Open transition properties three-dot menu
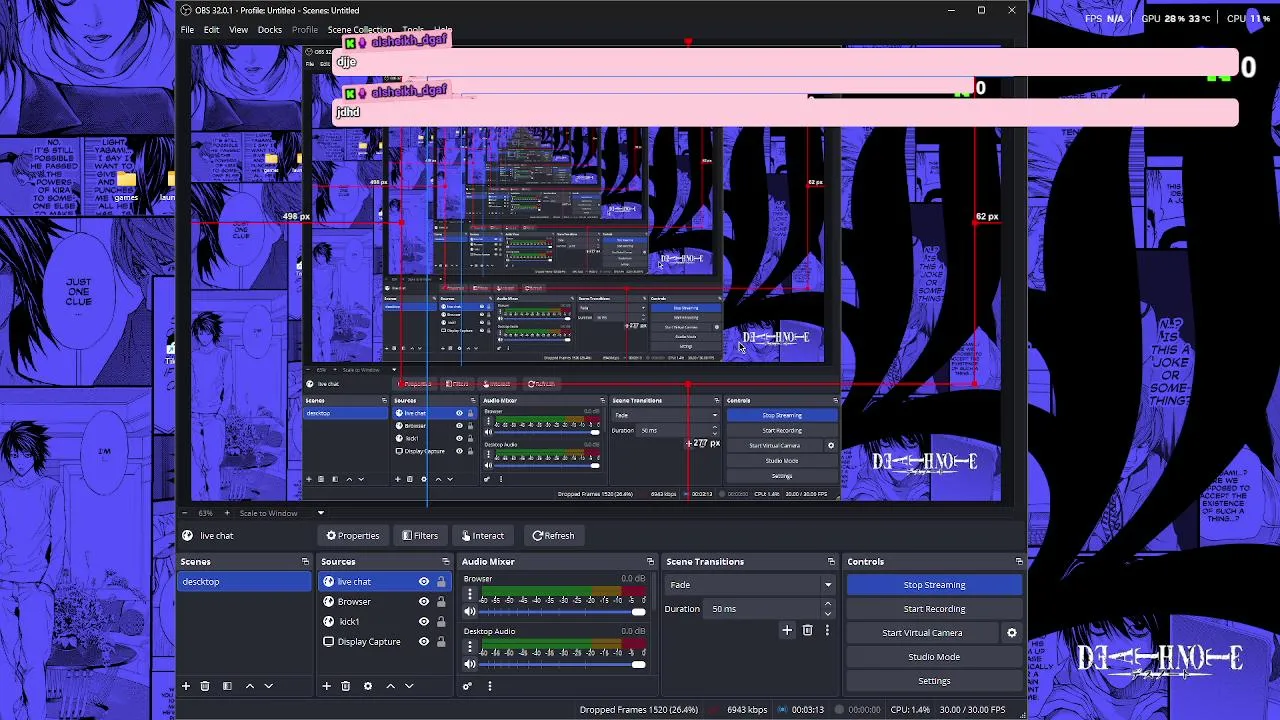The image size is (1280, 720). 827,630
